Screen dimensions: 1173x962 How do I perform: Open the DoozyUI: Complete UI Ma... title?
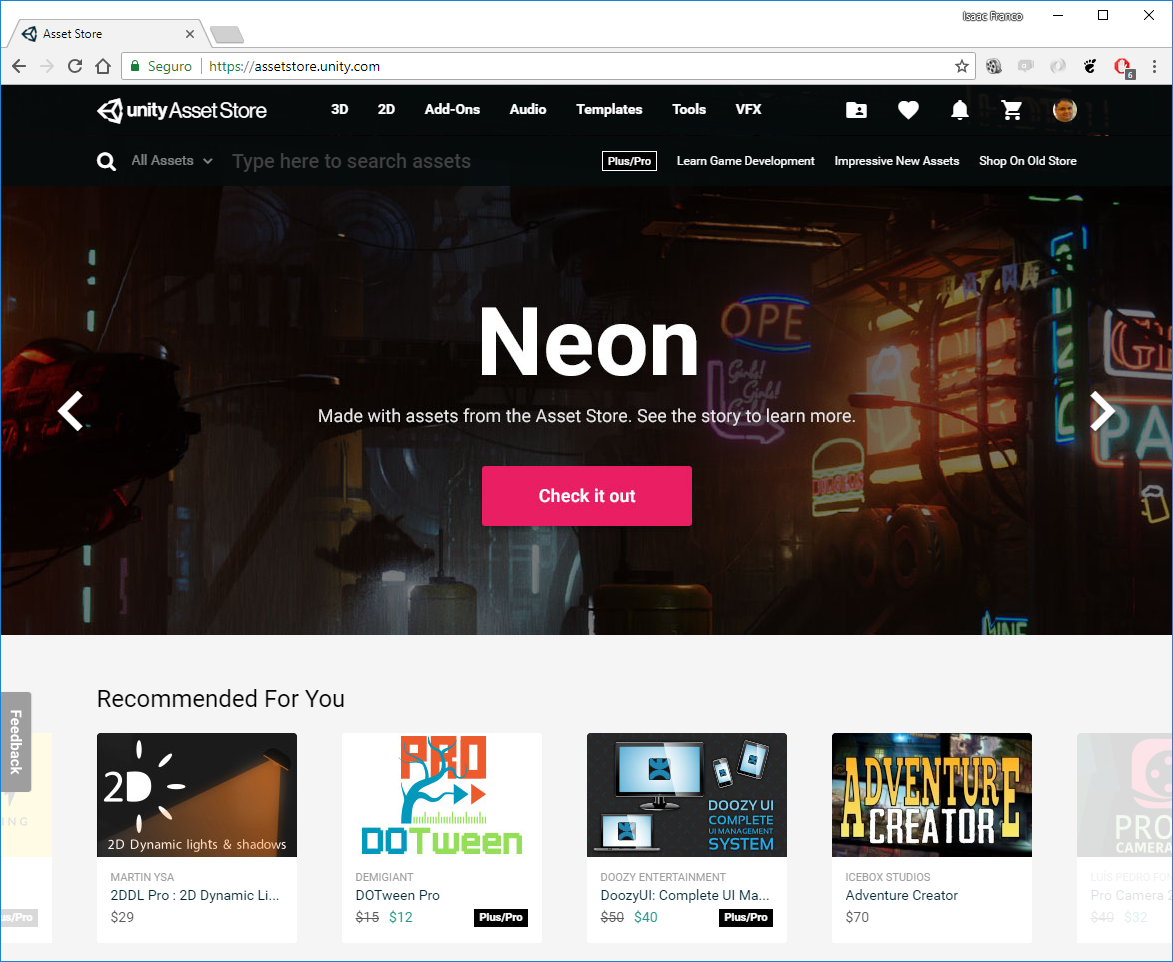pyautogui.click(x=684, y=895)
